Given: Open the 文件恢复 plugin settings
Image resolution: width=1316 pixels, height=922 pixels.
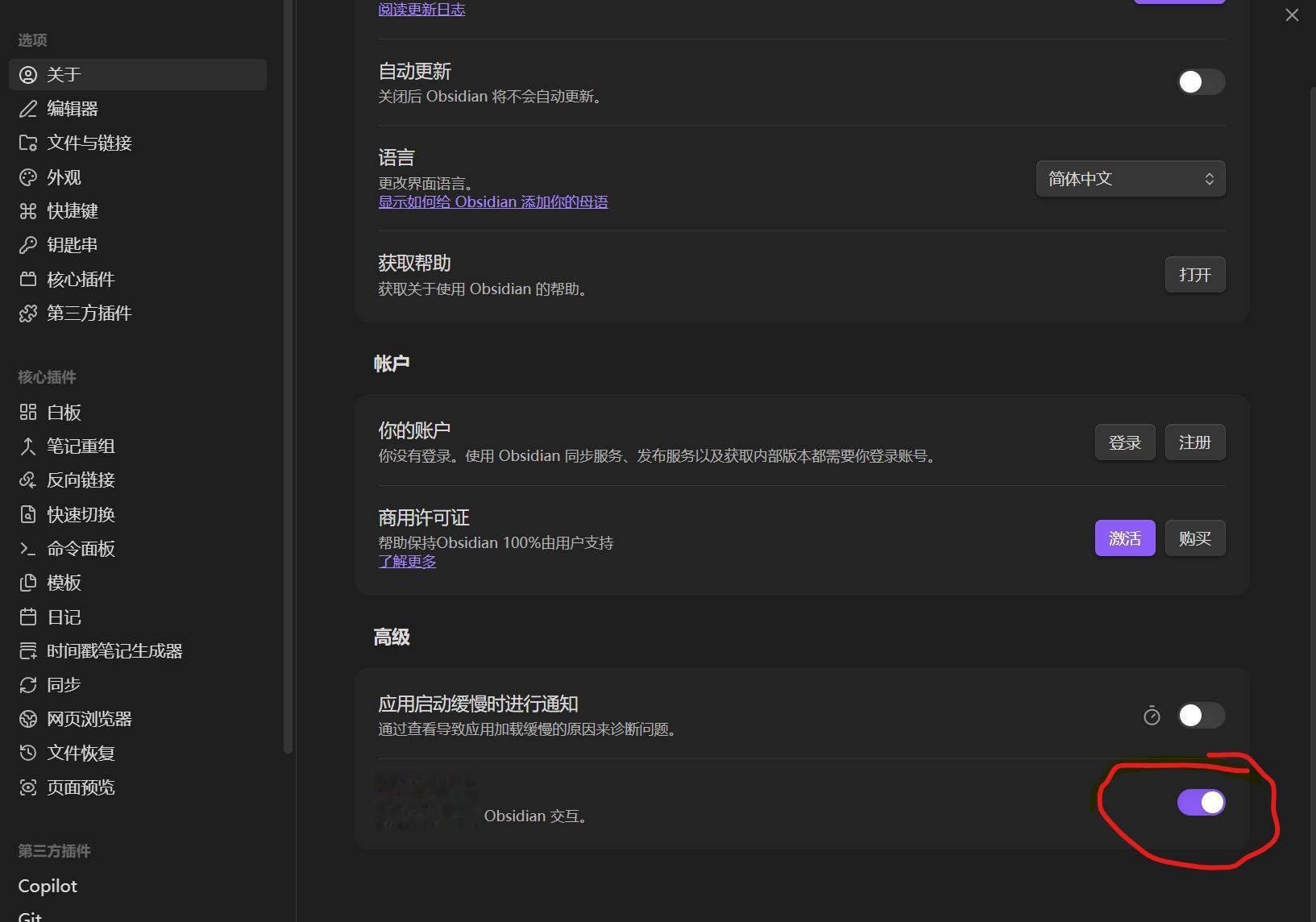Looking at the screenshot, I should point(138,753).
